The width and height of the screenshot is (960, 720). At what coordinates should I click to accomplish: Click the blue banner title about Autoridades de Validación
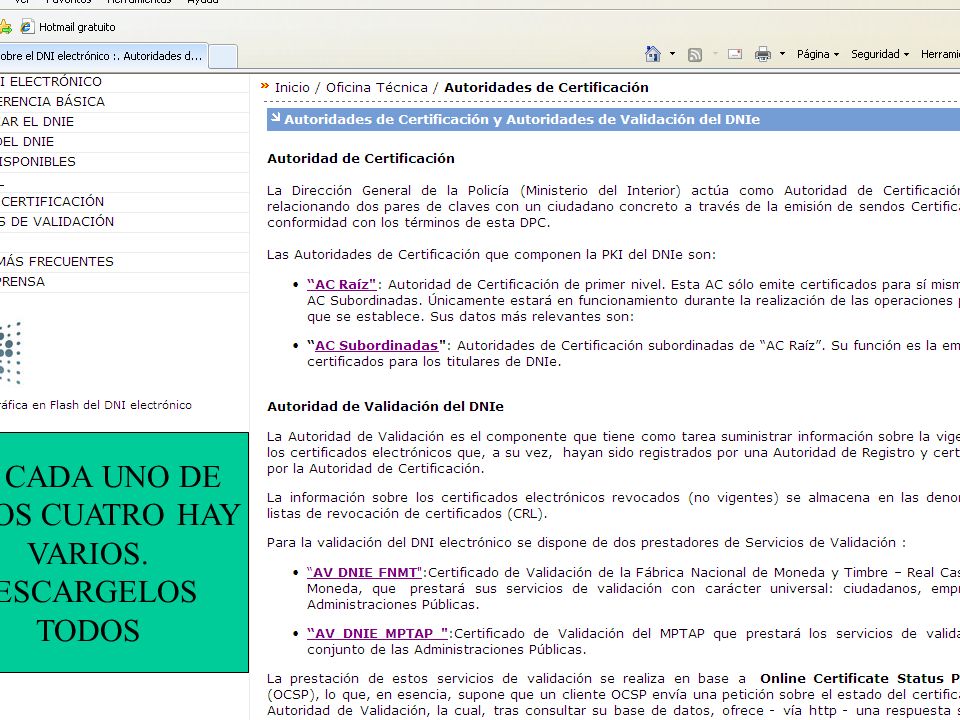click(522, 119)
